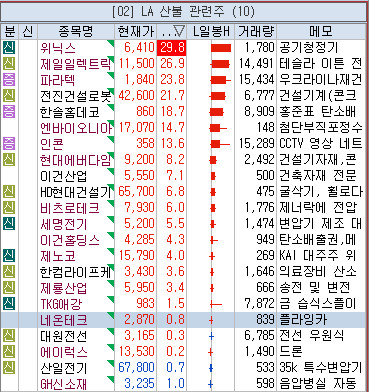Click the 신 badge icon for 제일일렉트릭
369x392 pixels.
tap(9, 63)
